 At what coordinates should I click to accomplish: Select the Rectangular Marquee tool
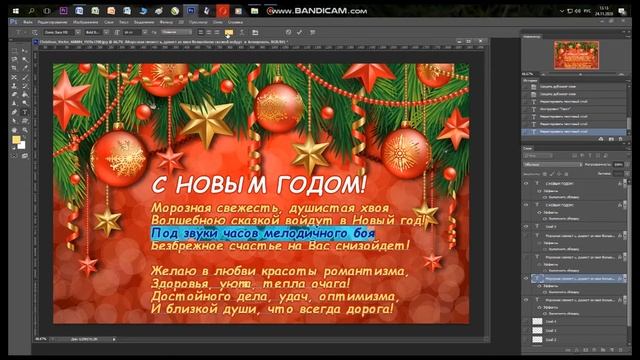(14, 51)
